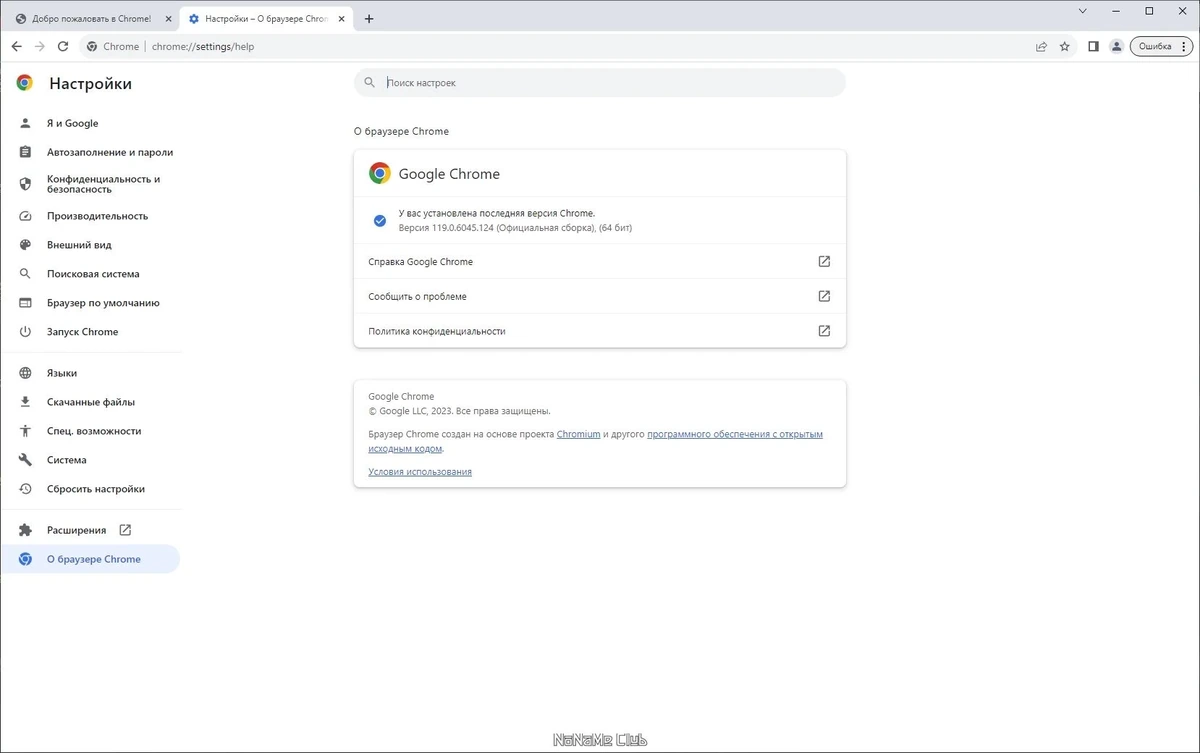Open Политика конфиденциальности row
This screenshot has height=753, width=1200.
pos(600,331)
